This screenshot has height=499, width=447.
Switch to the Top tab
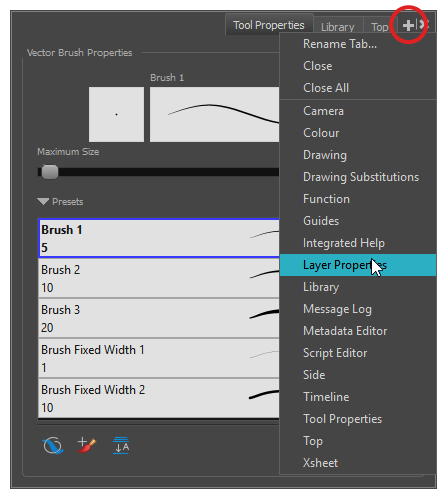[x=380, y=27]
